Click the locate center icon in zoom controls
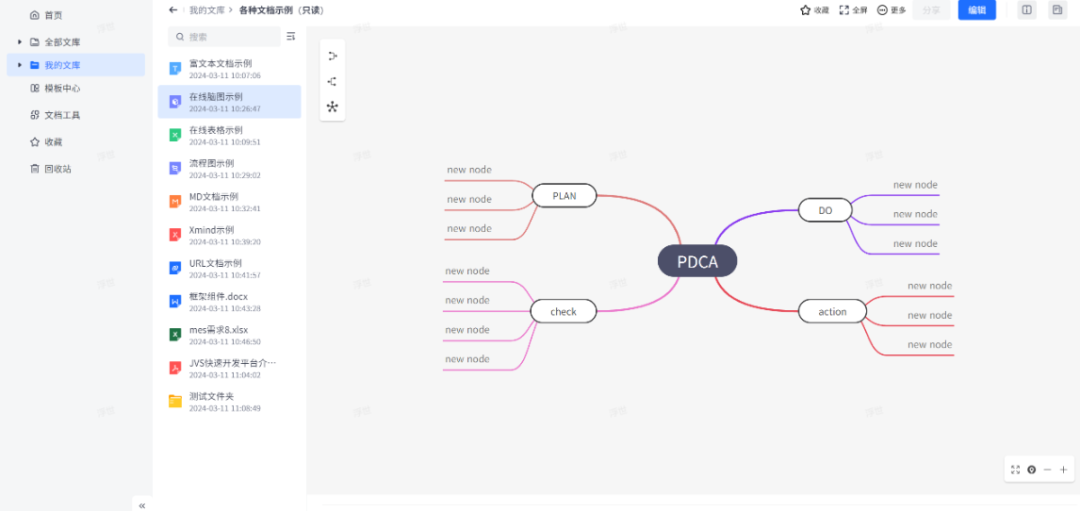Screen dimensions: 1080x511 point(1031,469)
